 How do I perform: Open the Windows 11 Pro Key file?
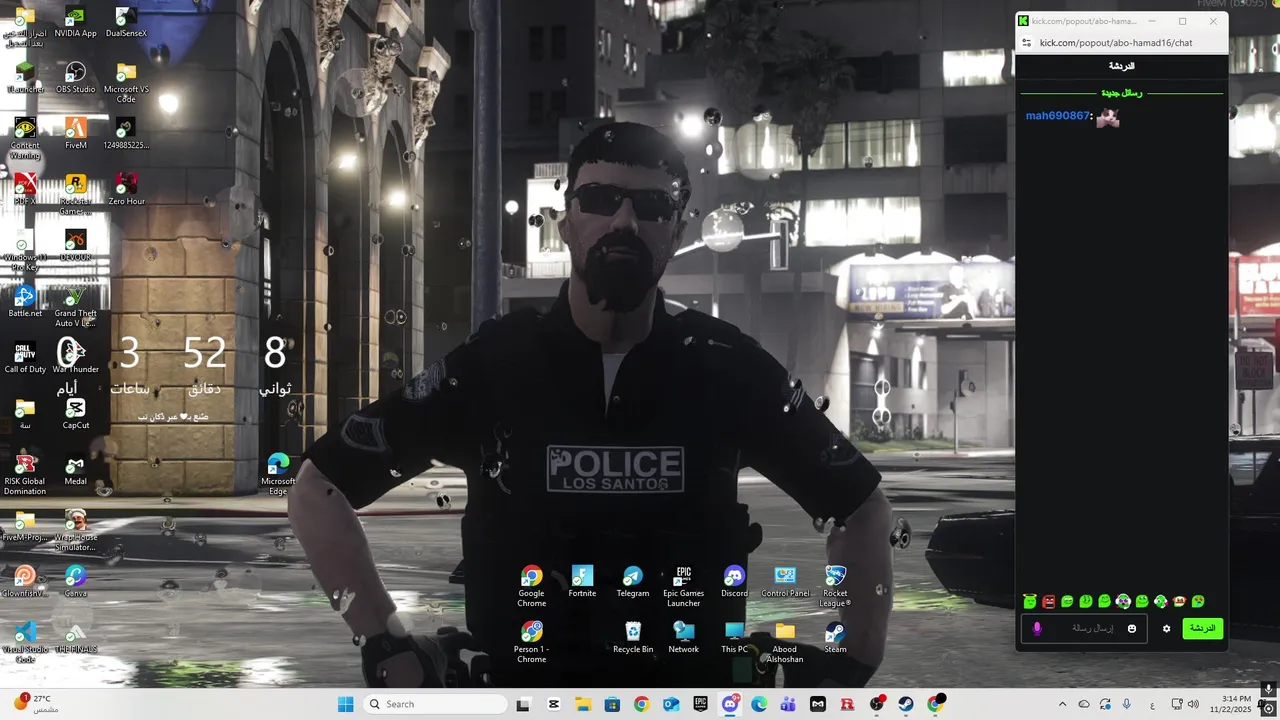coord(25,251)
